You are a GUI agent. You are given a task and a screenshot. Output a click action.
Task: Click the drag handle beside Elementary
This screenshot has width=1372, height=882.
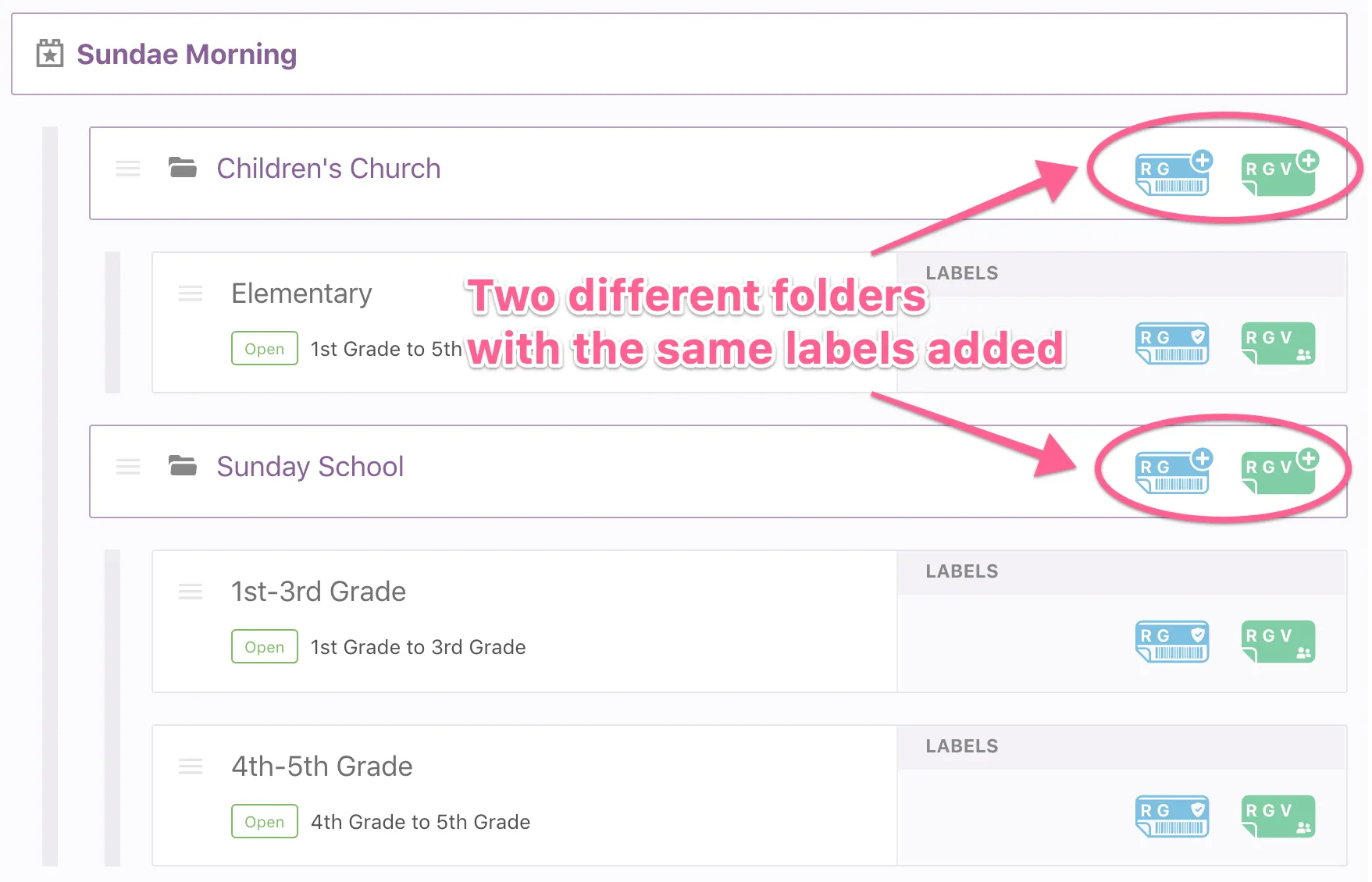pos(191,293)
